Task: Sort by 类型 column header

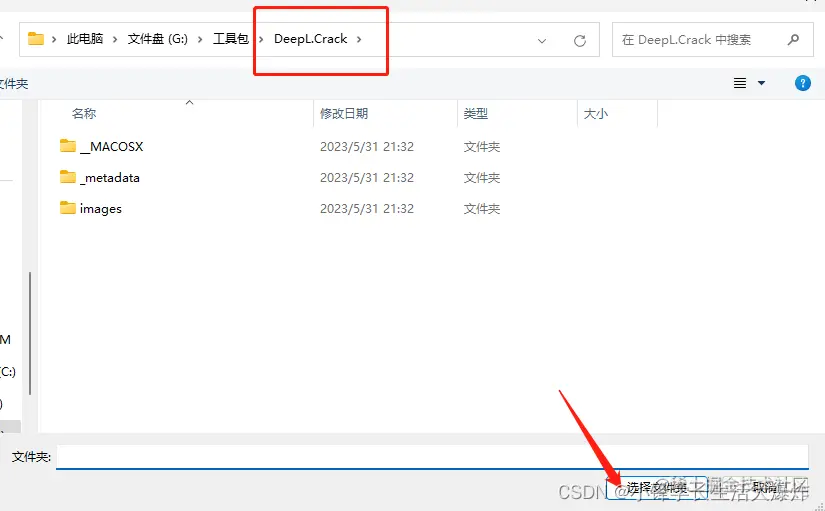Action: click(x=476, y=114)
